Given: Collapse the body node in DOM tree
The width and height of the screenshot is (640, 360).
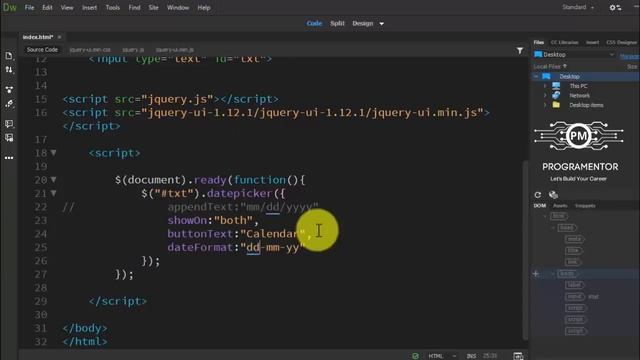Looking at the screenshot, I should 553,273.
